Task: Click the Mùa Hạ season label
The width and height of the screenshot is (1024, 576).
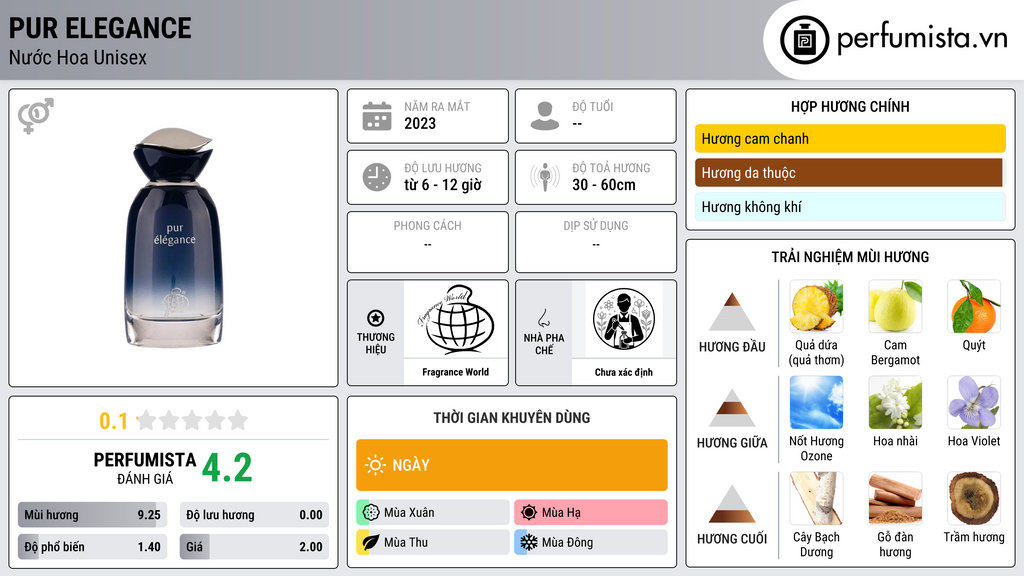Action: click(x=561, y=513)
